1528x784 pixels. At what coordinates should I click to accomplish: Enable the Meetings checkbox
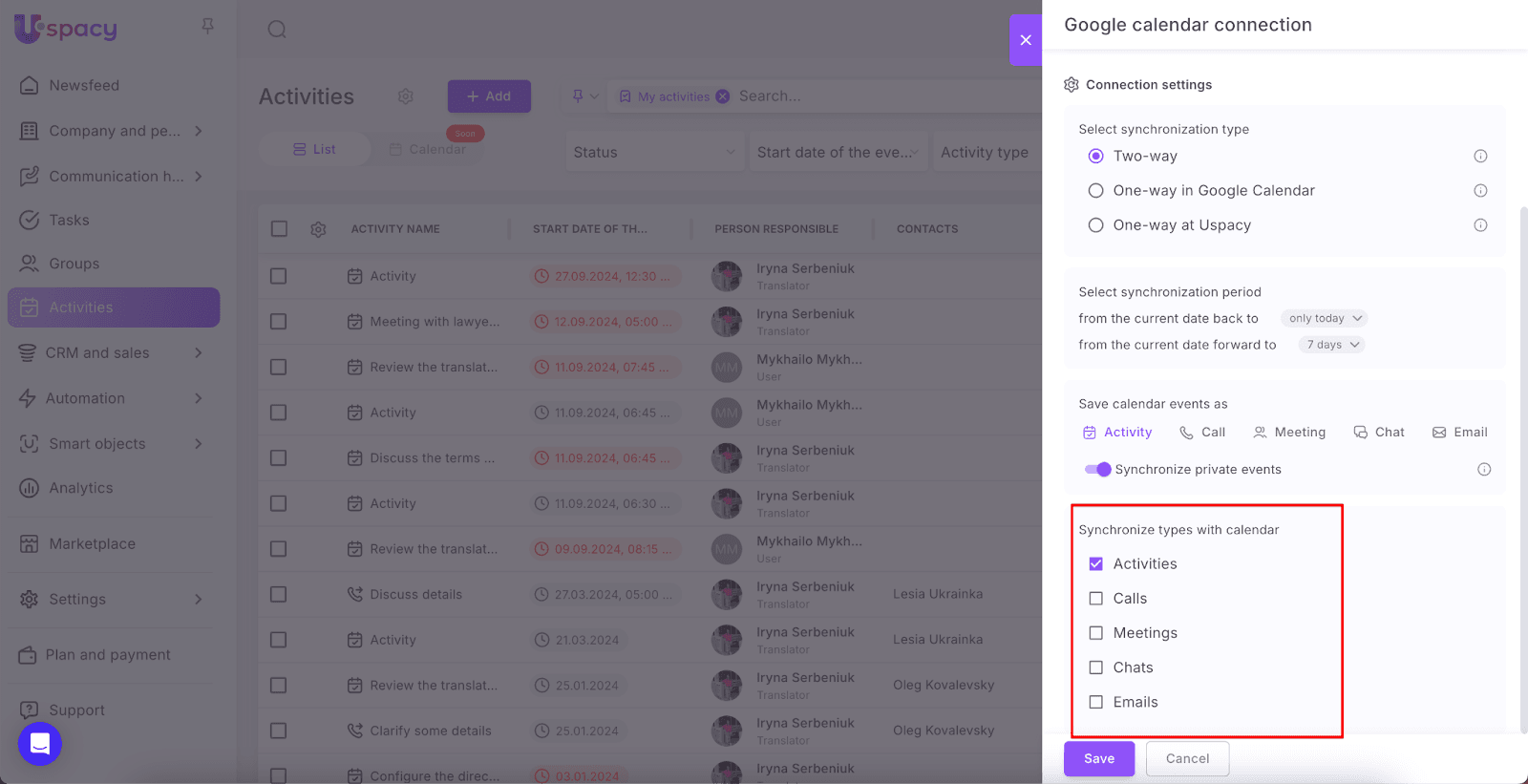coord(1096,633)
